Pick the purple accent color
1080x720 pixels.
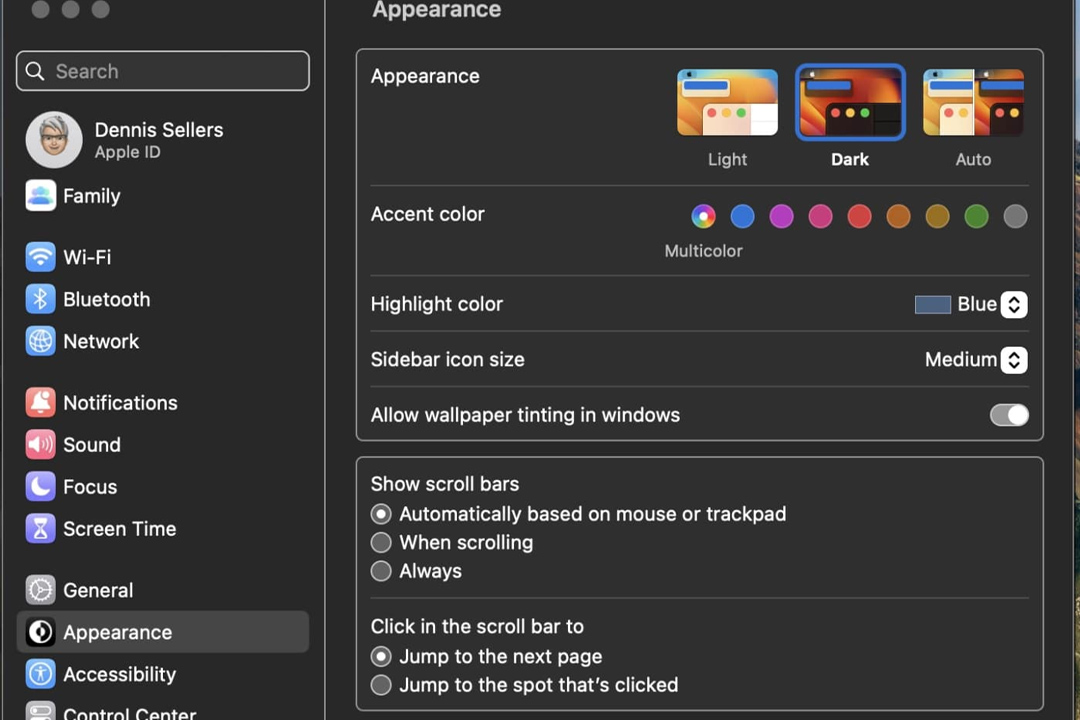[781, 216]
